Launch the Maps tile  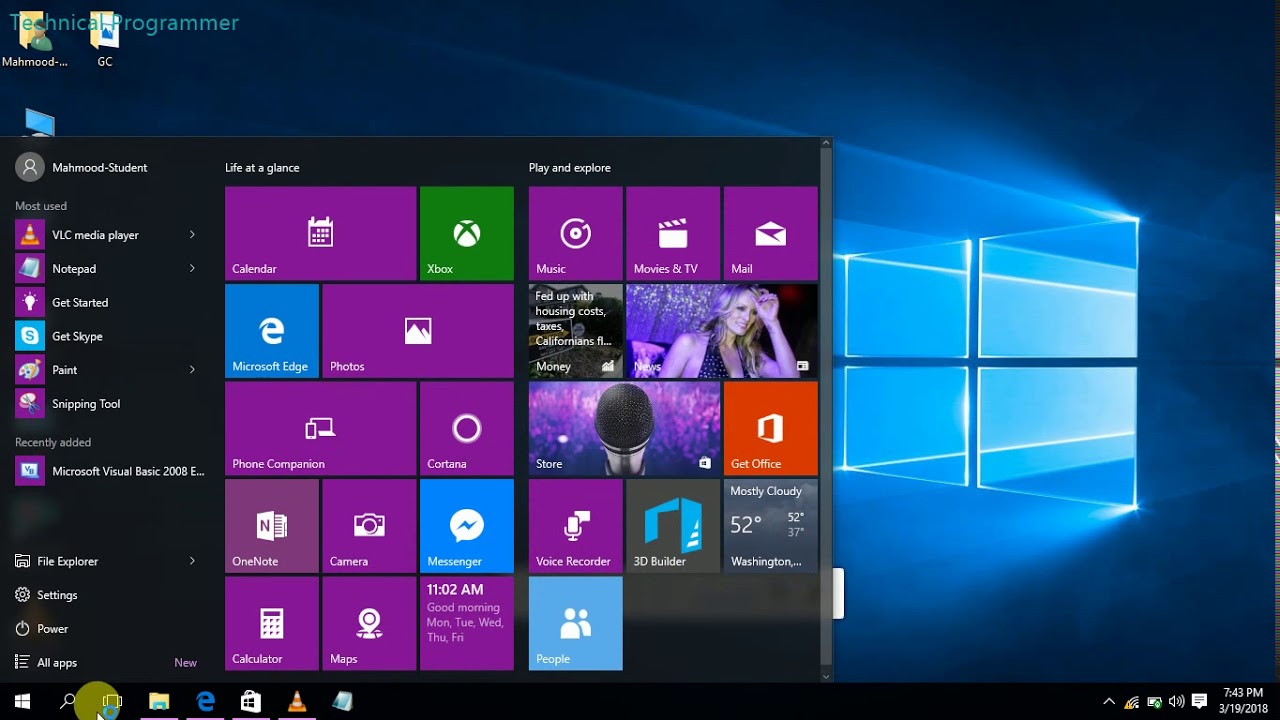click(369, 623)
